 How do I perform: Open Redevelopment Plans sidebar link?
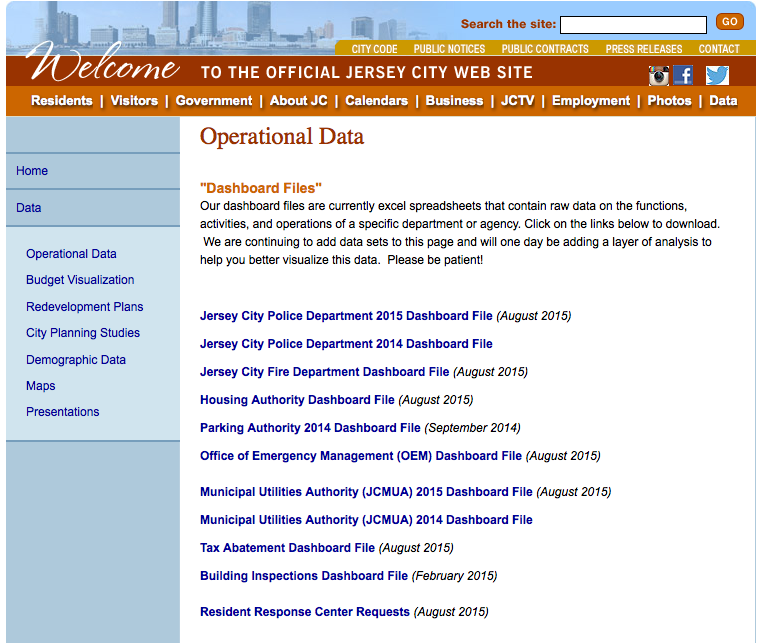(84, 307)
